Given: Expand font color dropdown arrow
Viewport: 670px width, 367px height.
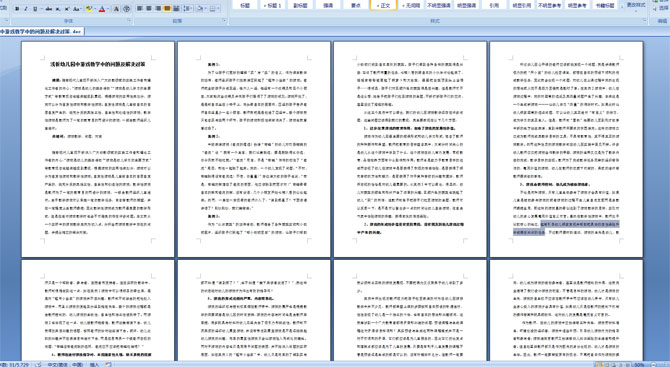Looking at the screenshot, I should pyautogui.click(x=108, y=9).
